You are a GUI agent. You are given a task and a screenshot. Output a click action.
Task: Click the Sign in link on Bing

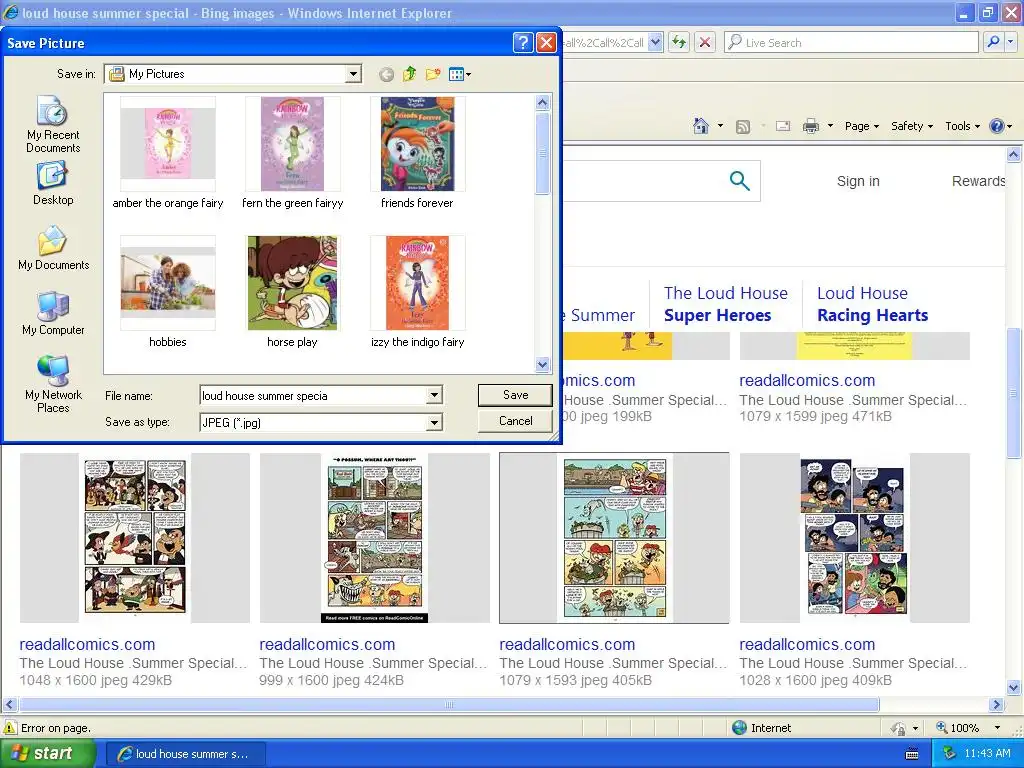[x=858, y=181]
